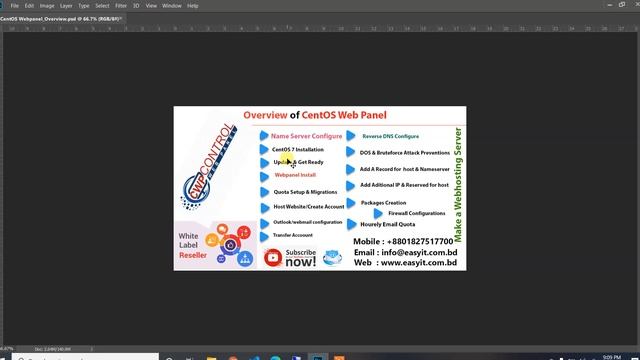Open the Filter menu
This screenshot has width=640, height=360.
[121, 6]
